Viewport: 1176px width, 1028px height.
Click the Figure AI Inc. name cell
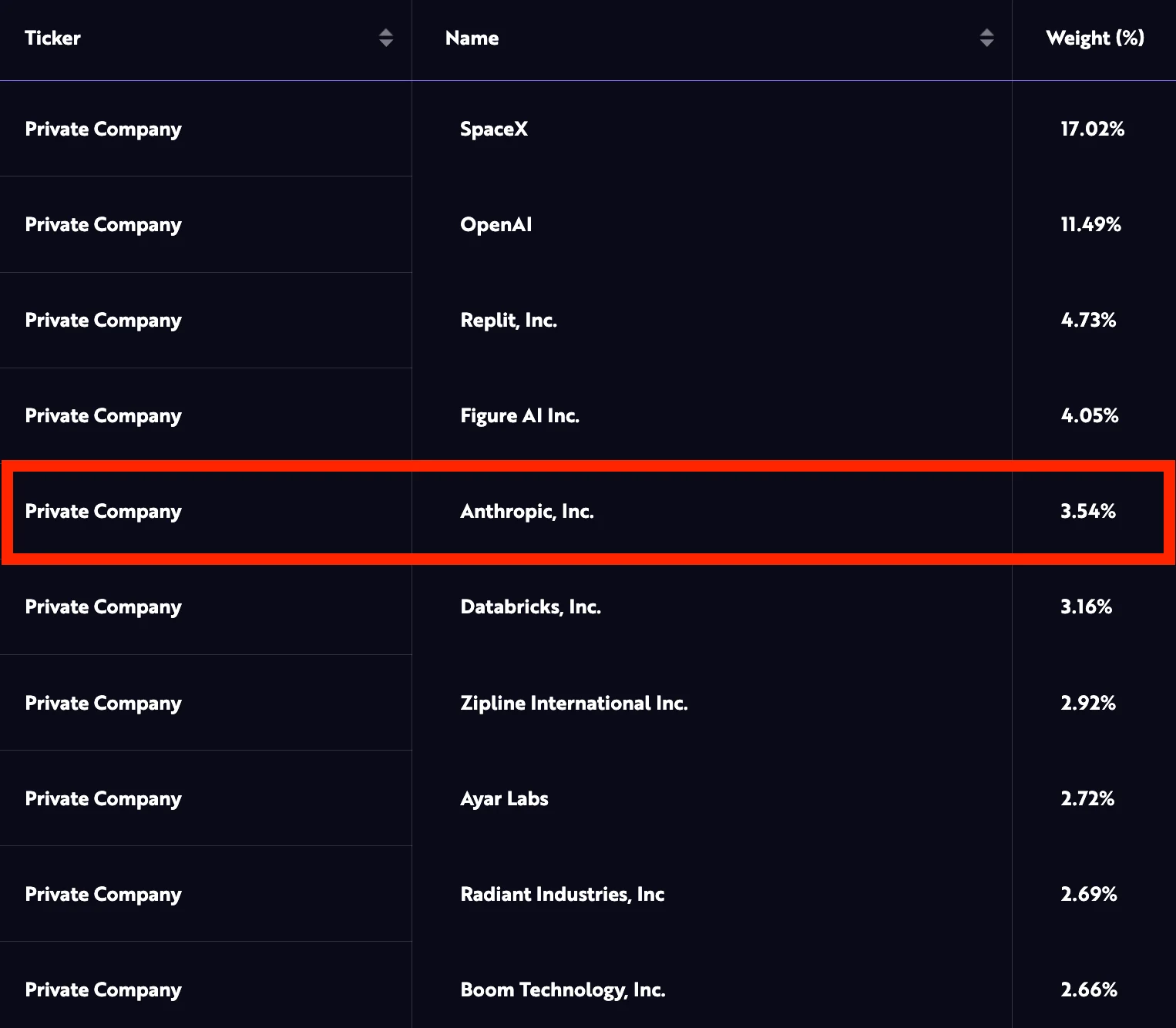pyautogui.click(x=520, y=415)
